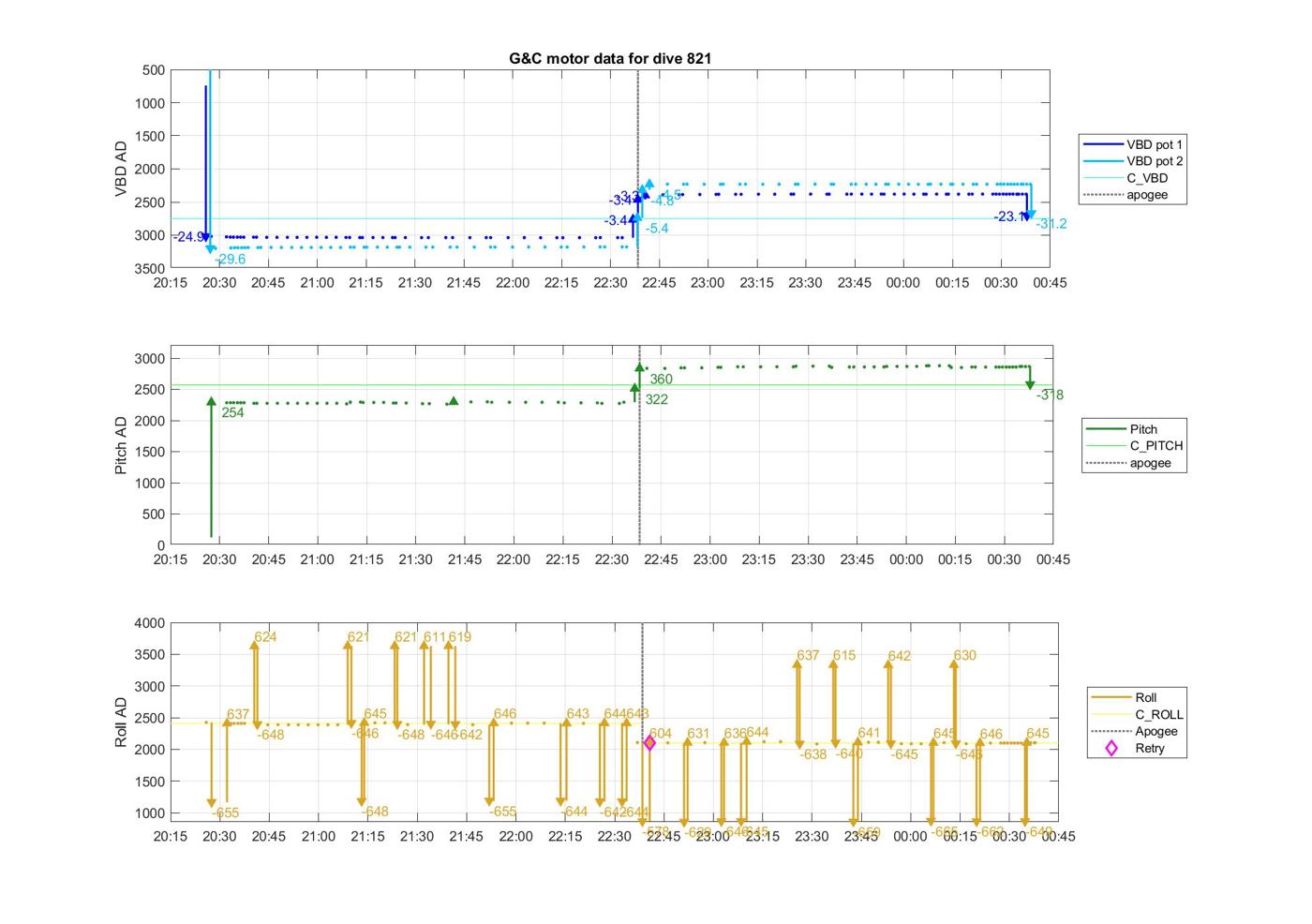
Task: Click the 'VBD AD' y-axis label
Action: coord(121,169)
